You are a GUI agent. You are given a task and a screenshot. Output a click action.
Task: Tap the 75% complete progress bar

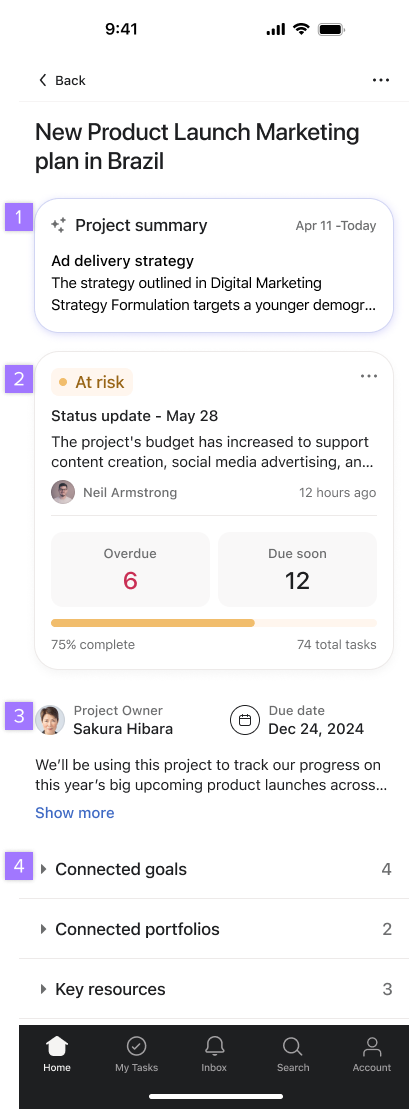(x=214, y=623)
